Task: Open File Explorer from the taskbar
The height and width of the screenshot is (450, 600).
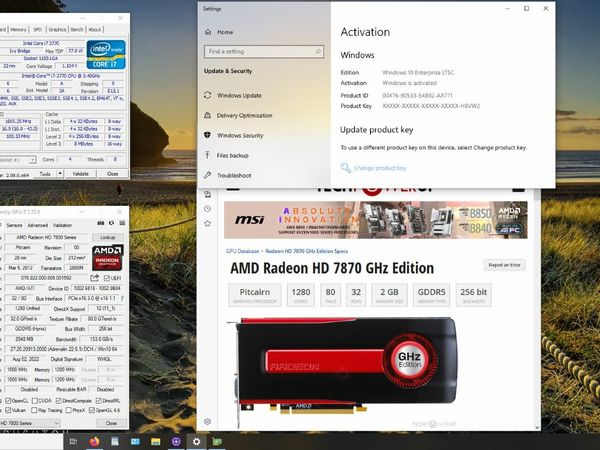Action: (x=155, y=442)
